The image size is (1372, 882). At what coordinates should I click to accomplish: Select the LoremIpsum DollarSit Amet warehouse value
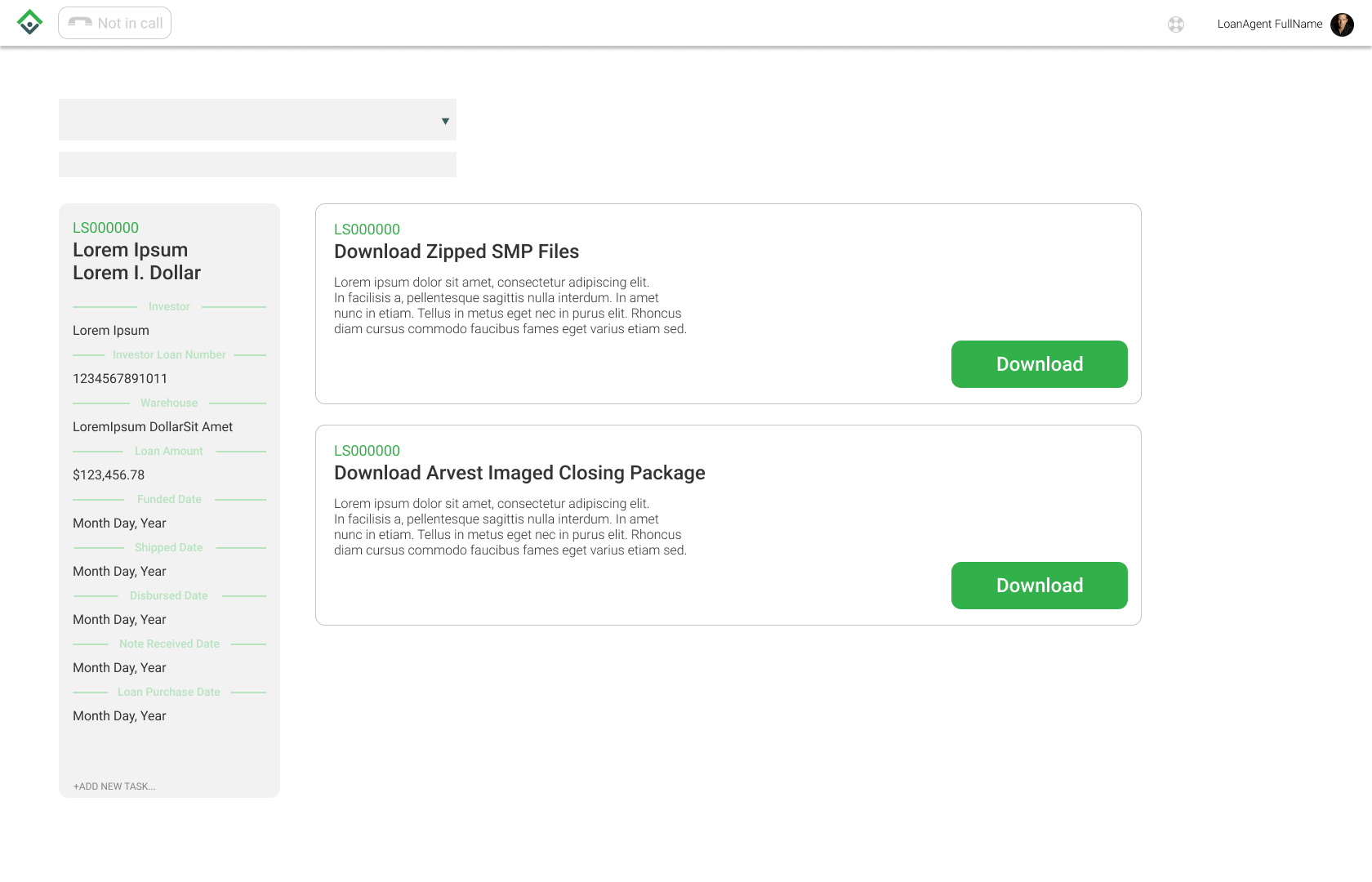pos(153,427)
